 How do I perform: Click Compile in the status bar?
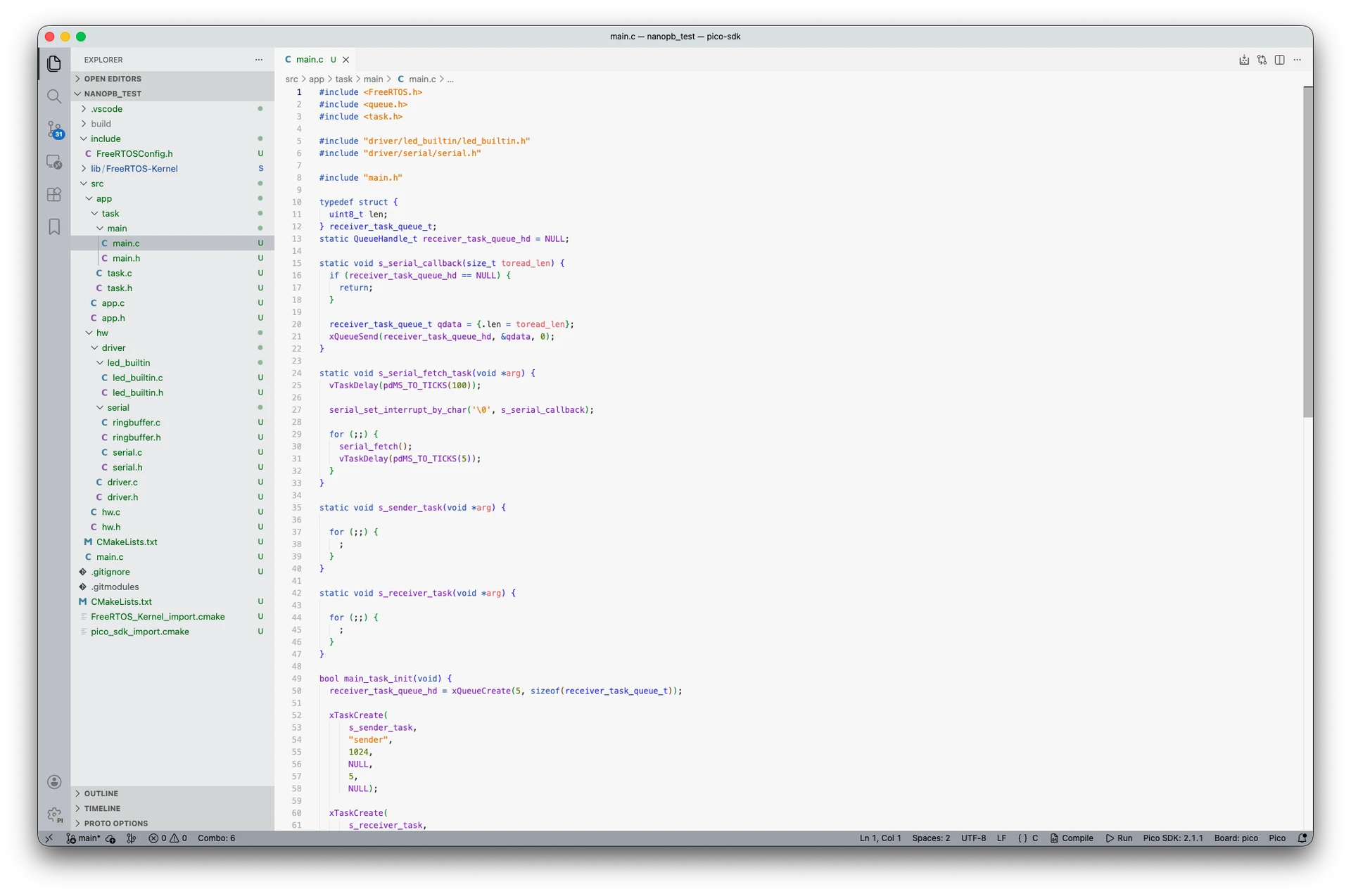[1072, 838]
